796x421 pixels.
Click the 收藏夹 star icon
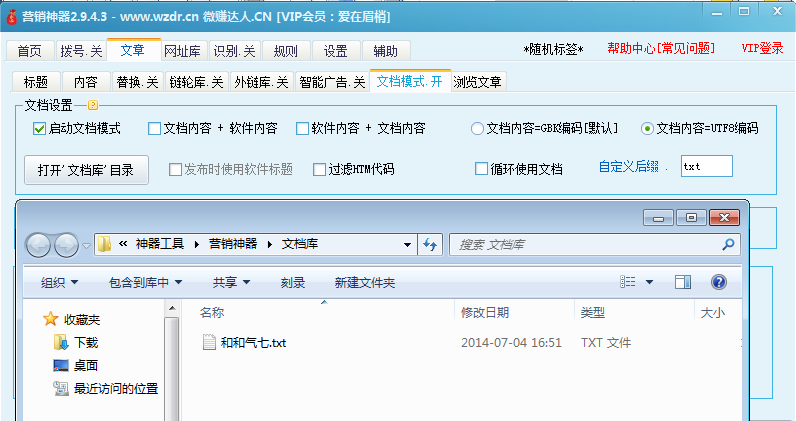(50, 319)
